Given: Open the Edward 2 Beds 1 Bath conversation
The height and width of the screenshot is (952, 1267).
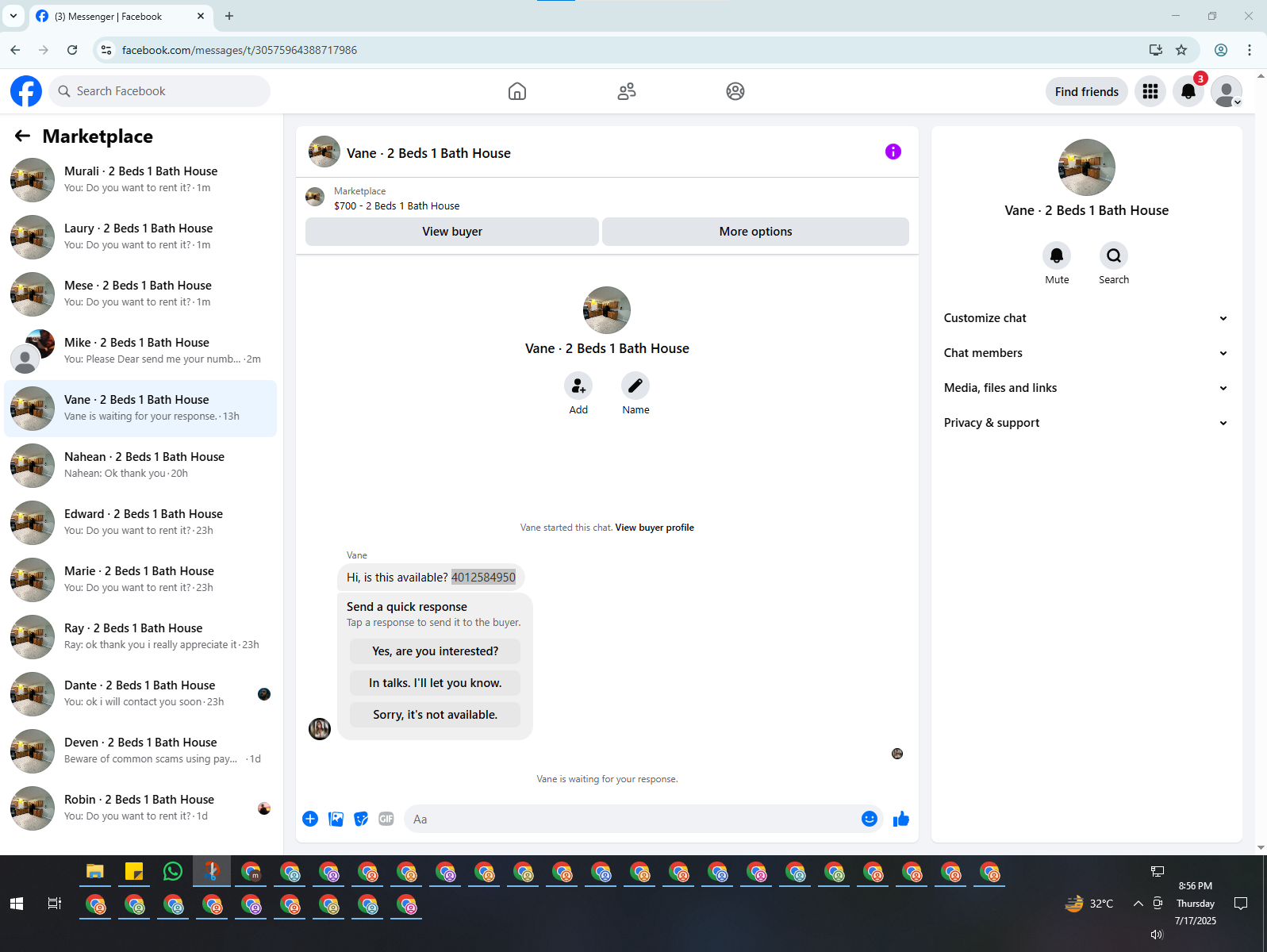Looking at the screenshot, I should (x=140, y=523).
